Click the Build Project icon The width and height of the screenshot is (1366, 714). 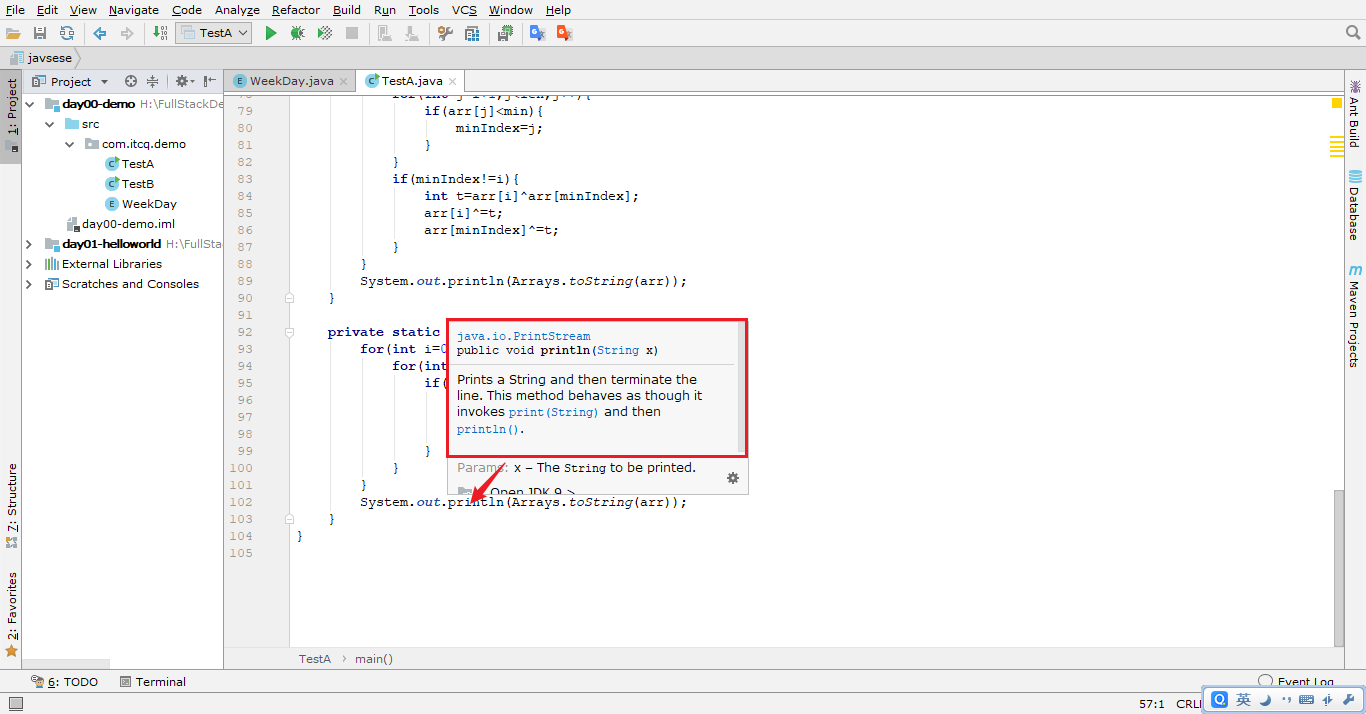[x=161, y=33]
